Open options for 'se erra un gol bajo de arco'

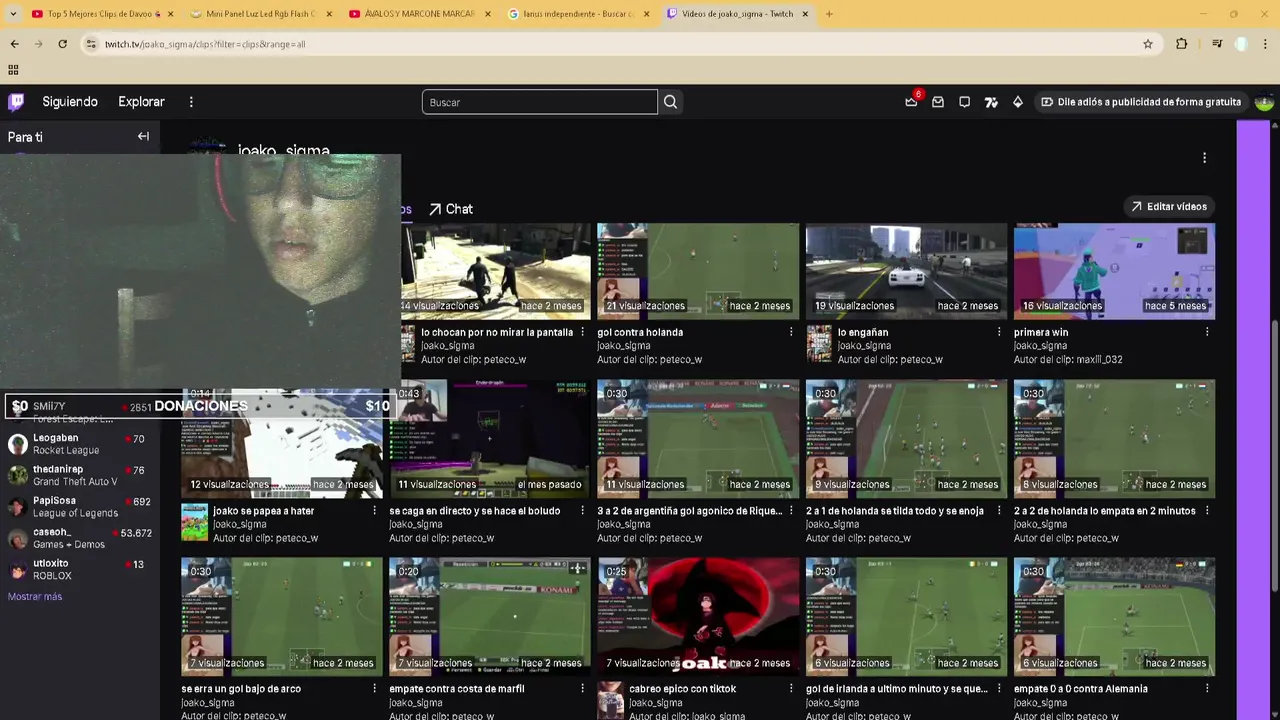374,689
